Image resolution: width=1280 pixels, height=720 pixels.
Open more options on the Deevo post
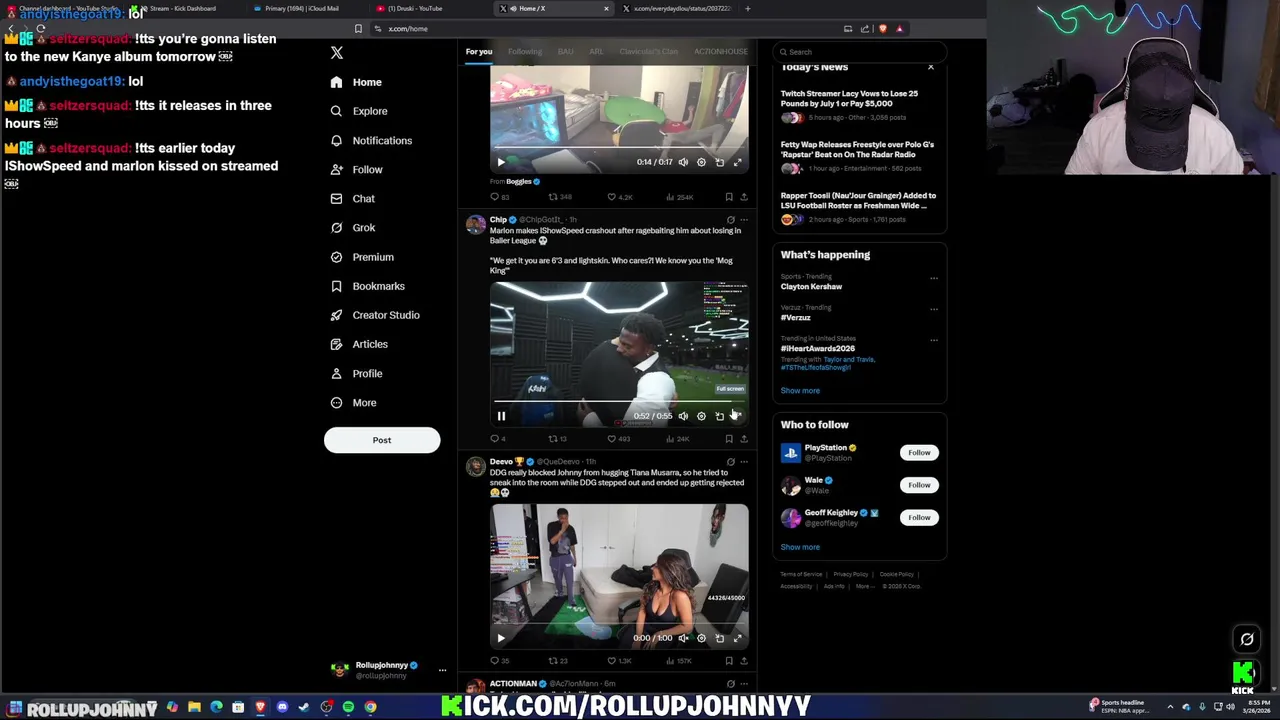[743, 462]
